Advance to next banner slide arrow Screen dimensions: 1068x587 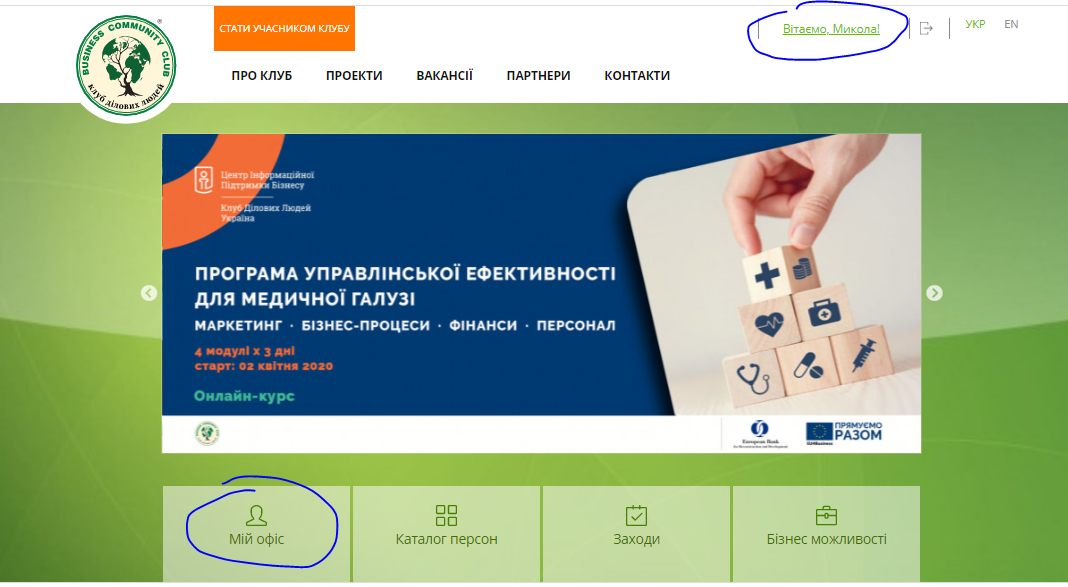[934, 293]
